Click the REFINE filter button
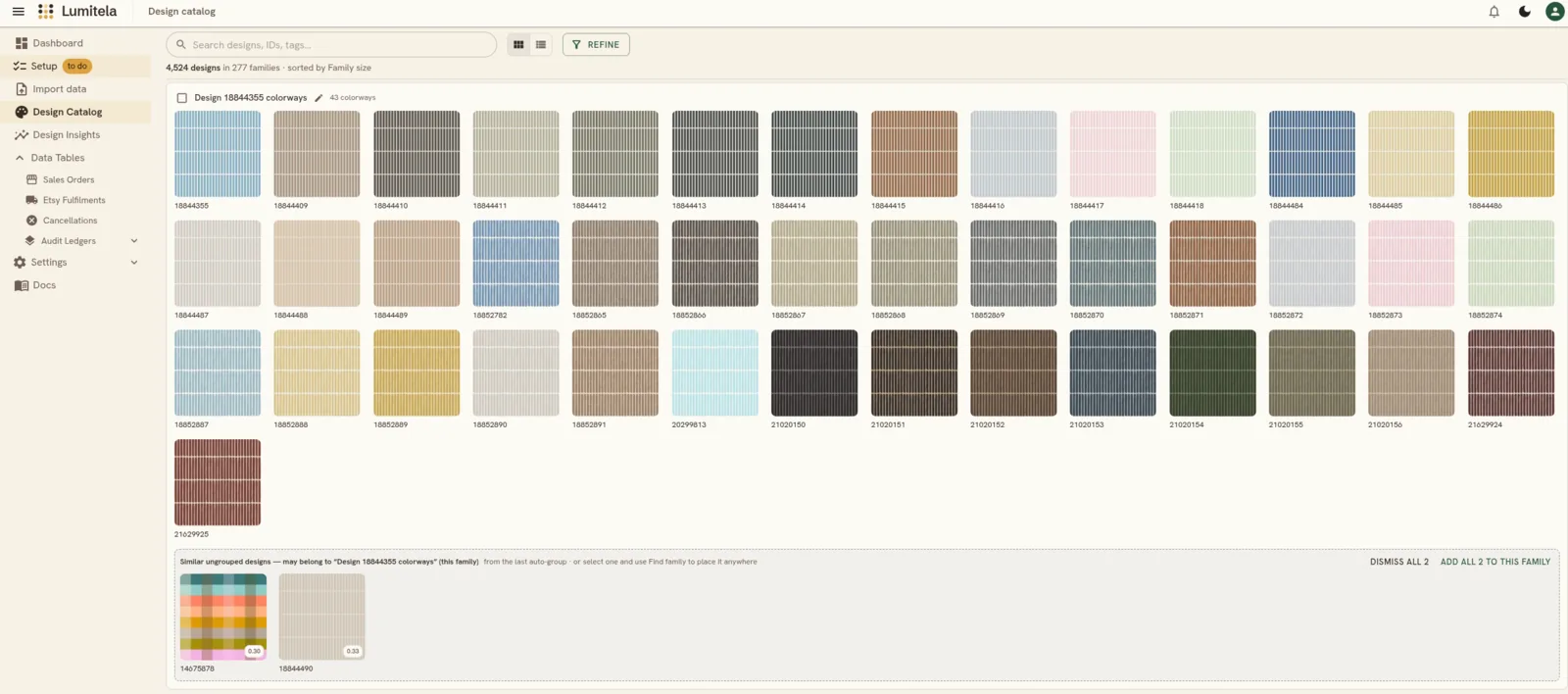 pos(596,44)
